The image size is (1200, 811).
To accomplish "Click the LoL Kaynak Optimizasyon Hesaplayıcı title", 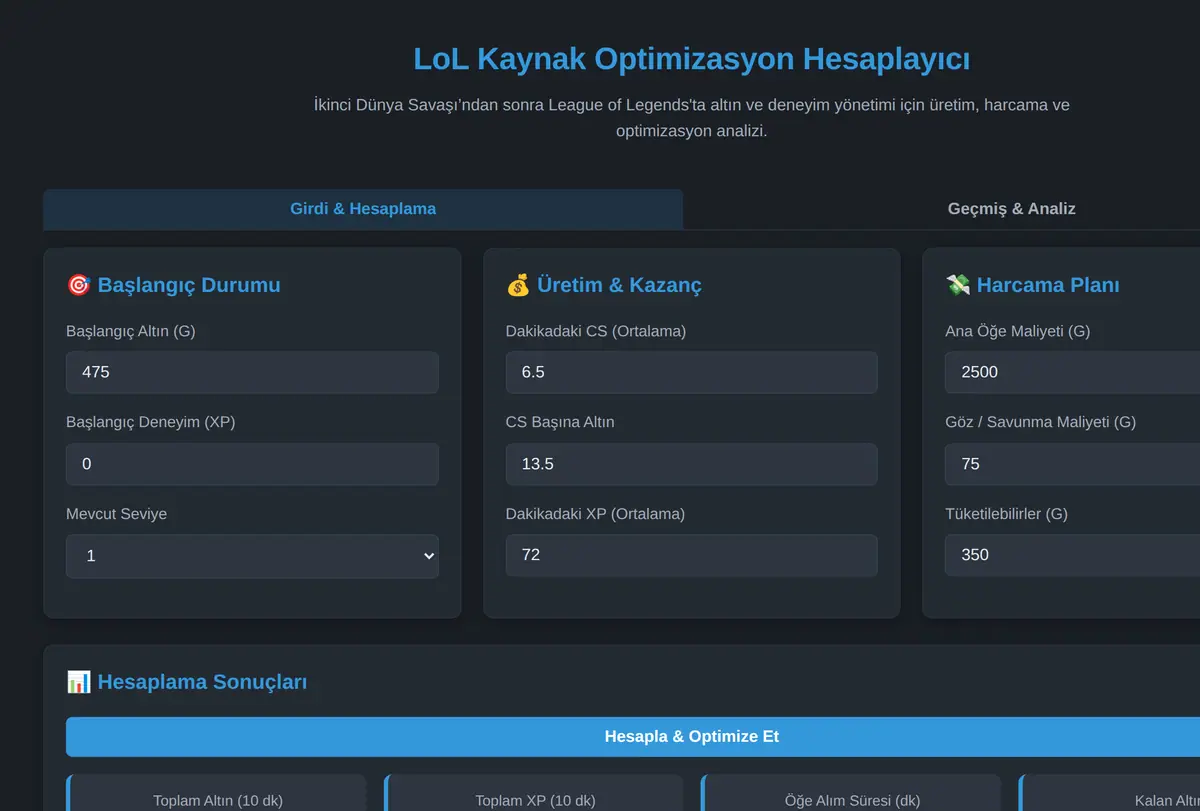I will point(691,59).
